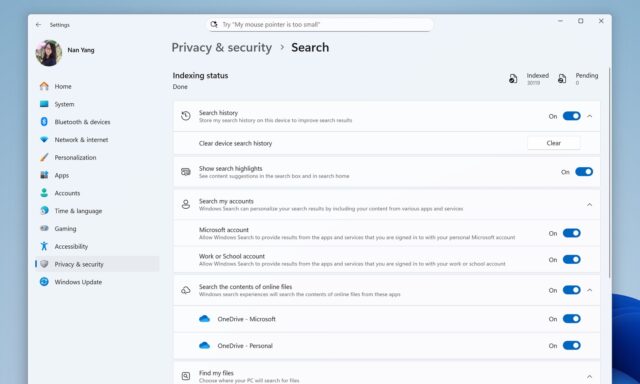Screen dimensions: 640x384
Task: Focus the Settings search box
Action: click(320, 24)
